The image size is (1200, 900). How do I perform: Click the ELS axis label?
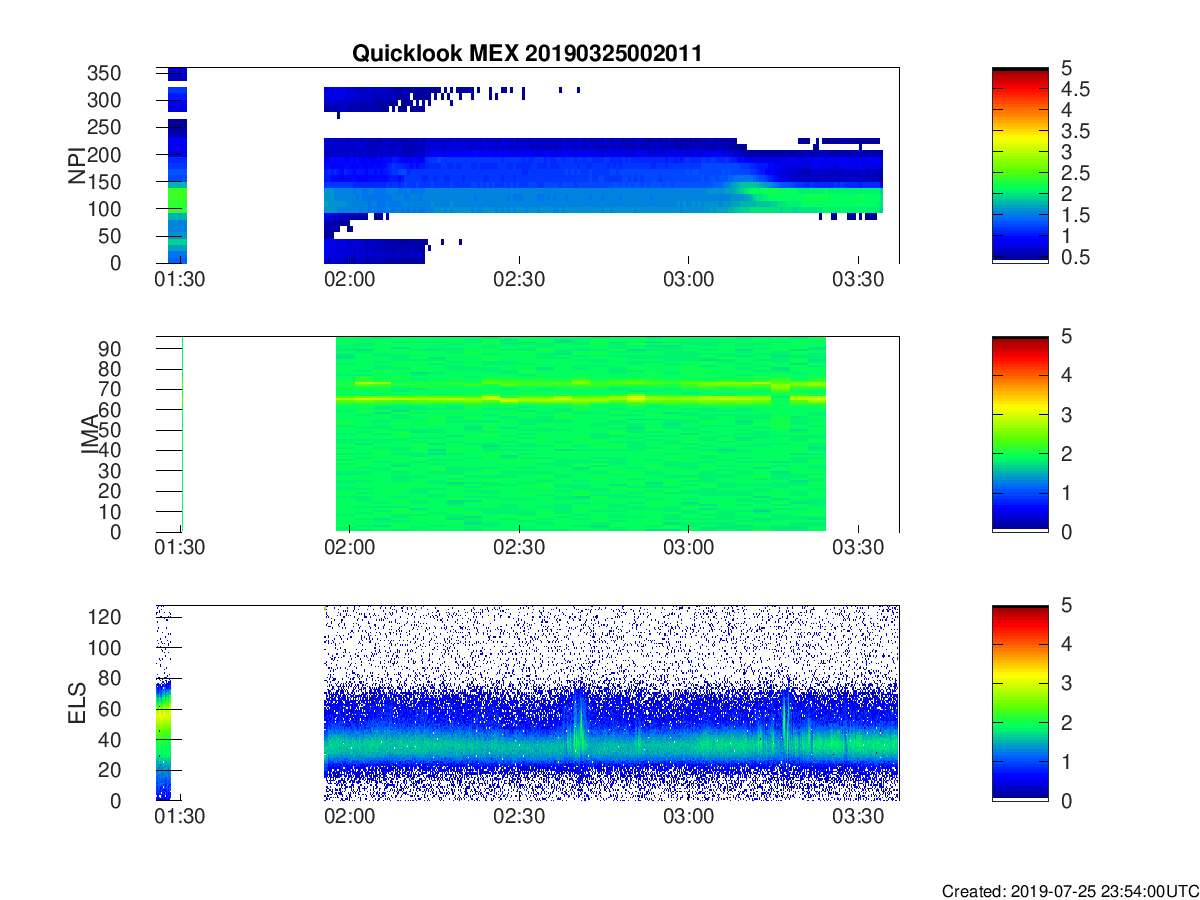click(x=77, y=702)
